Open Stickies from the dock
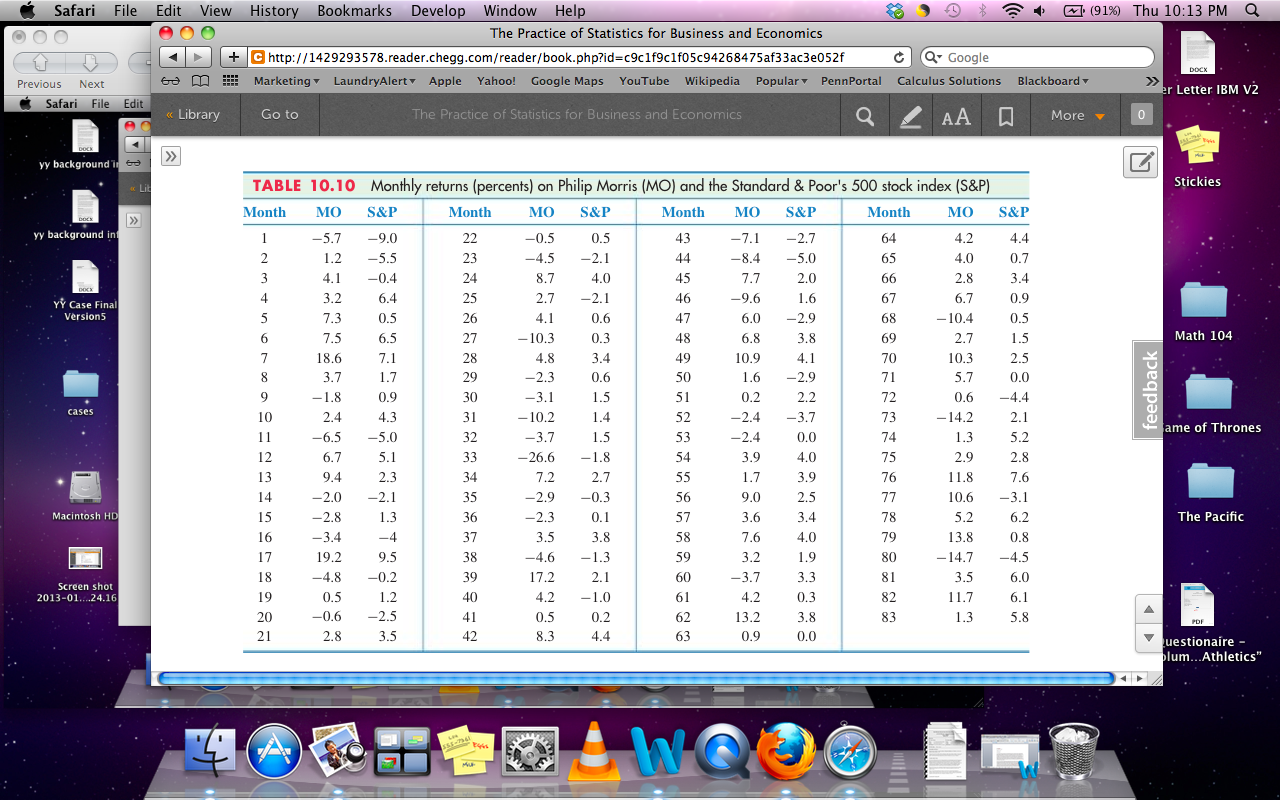This screenshot has width=1280, height=800. 466,752
